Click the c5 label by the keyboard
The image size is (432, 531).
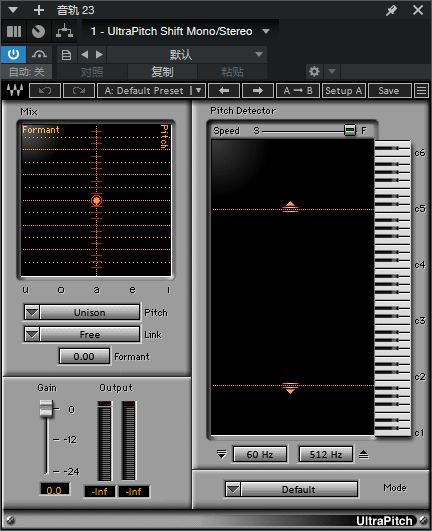click(x=420, y=209)
